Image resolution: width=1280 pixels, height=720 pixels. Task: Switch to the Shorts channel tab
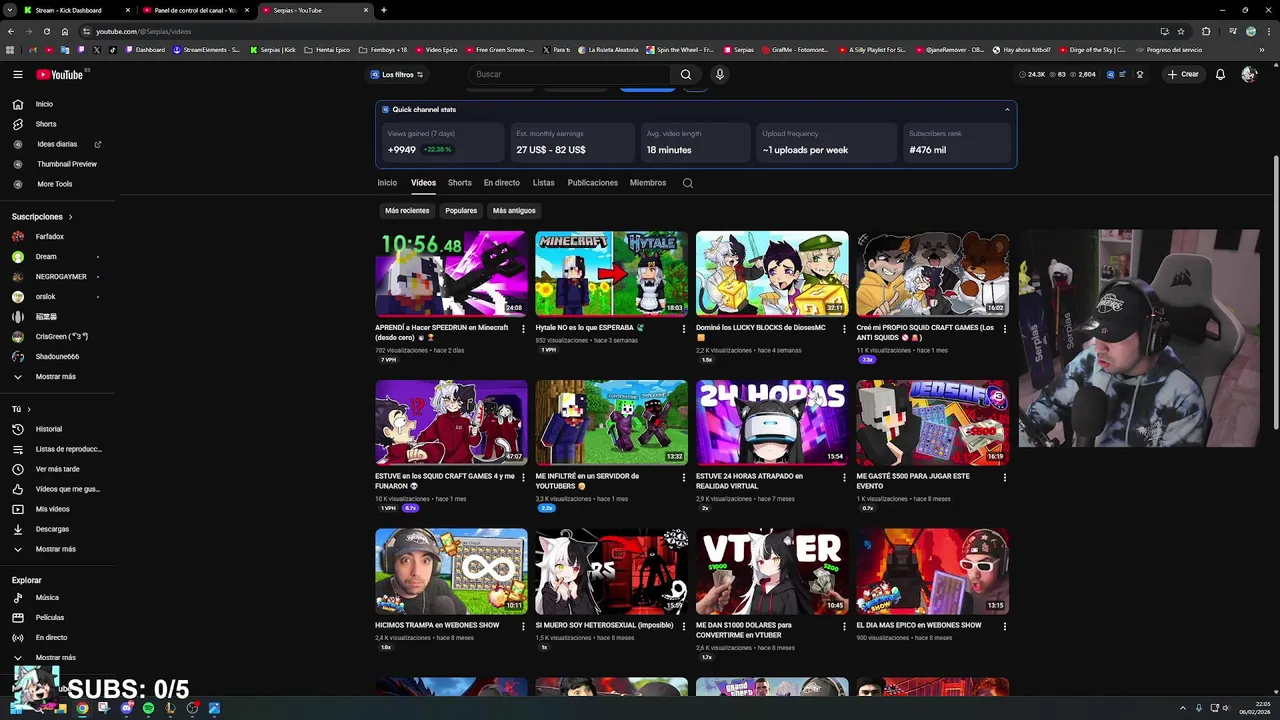tap(460, 183)
